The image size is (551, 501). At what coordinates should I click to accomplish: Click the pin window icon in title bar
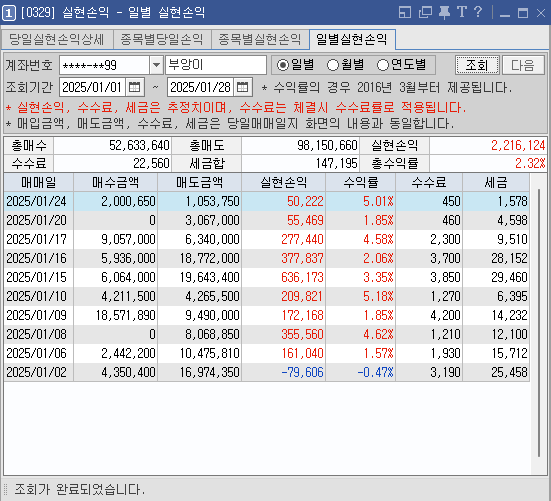445,13
